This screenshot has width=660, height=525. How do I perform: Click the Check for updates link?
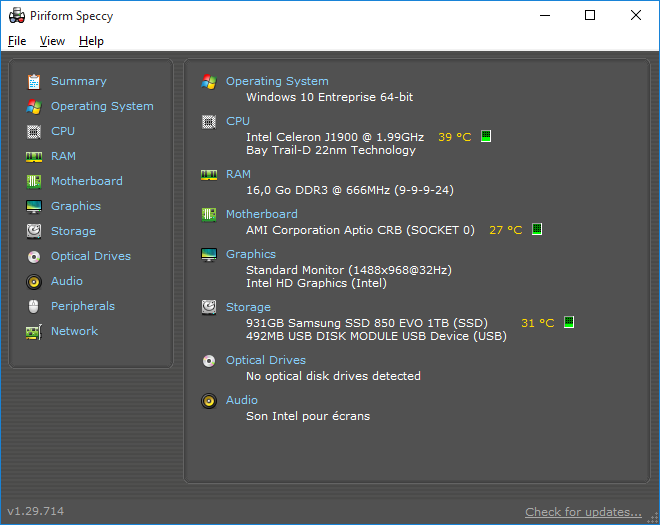coord(583,512)
